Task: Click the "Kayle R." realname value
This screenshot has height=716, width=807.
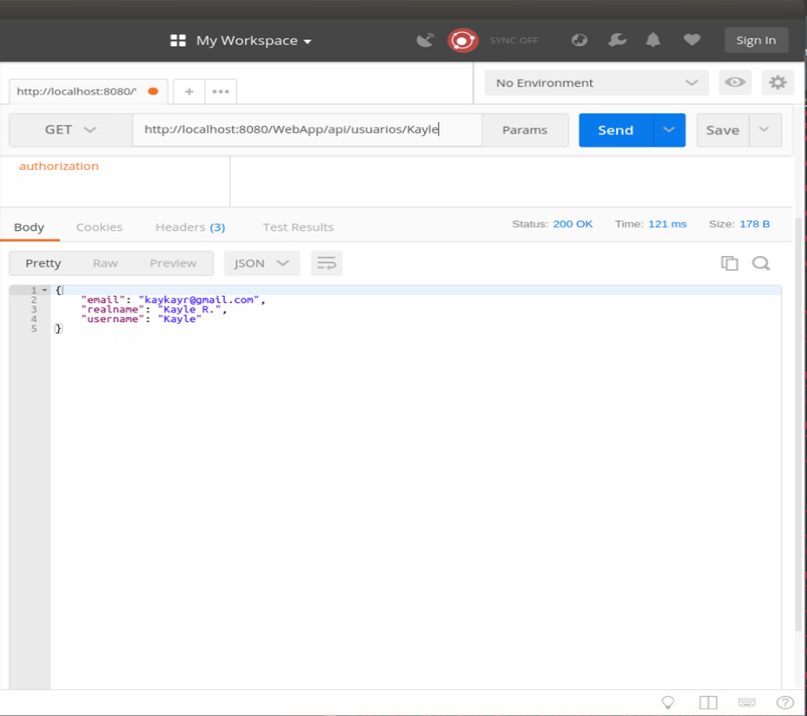Action: (x=189, y=309)
